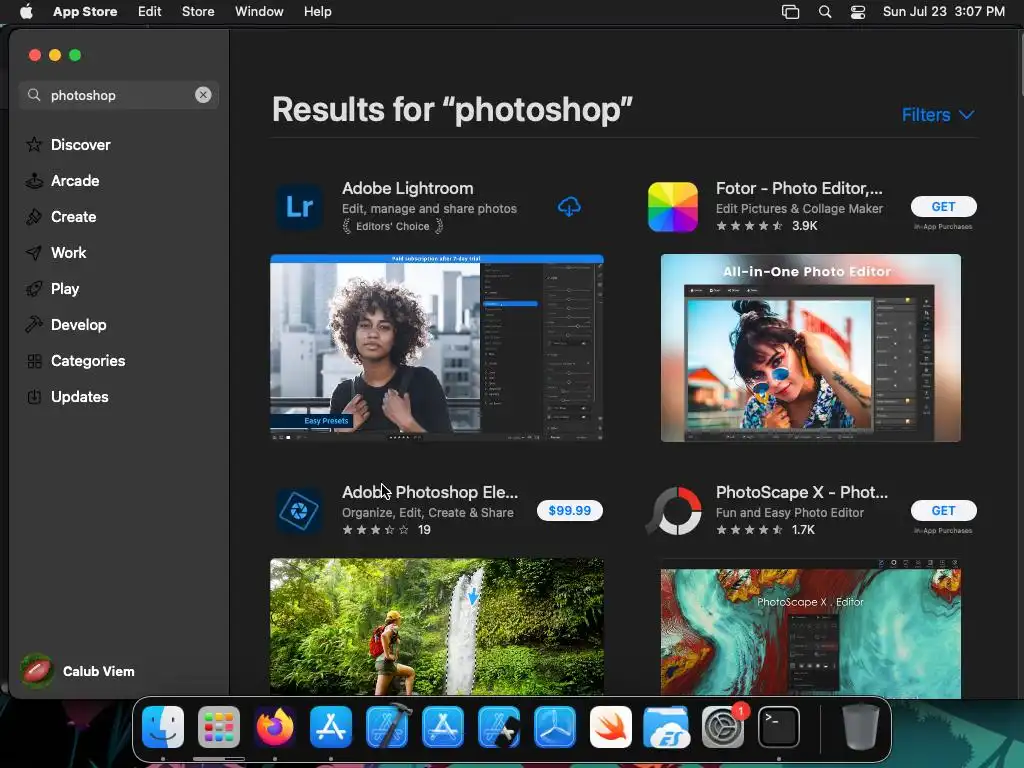This screenshot has height=768, width=1024.
Task: View the Lightroom screenshot preview
Action: (x=437, y=347)
